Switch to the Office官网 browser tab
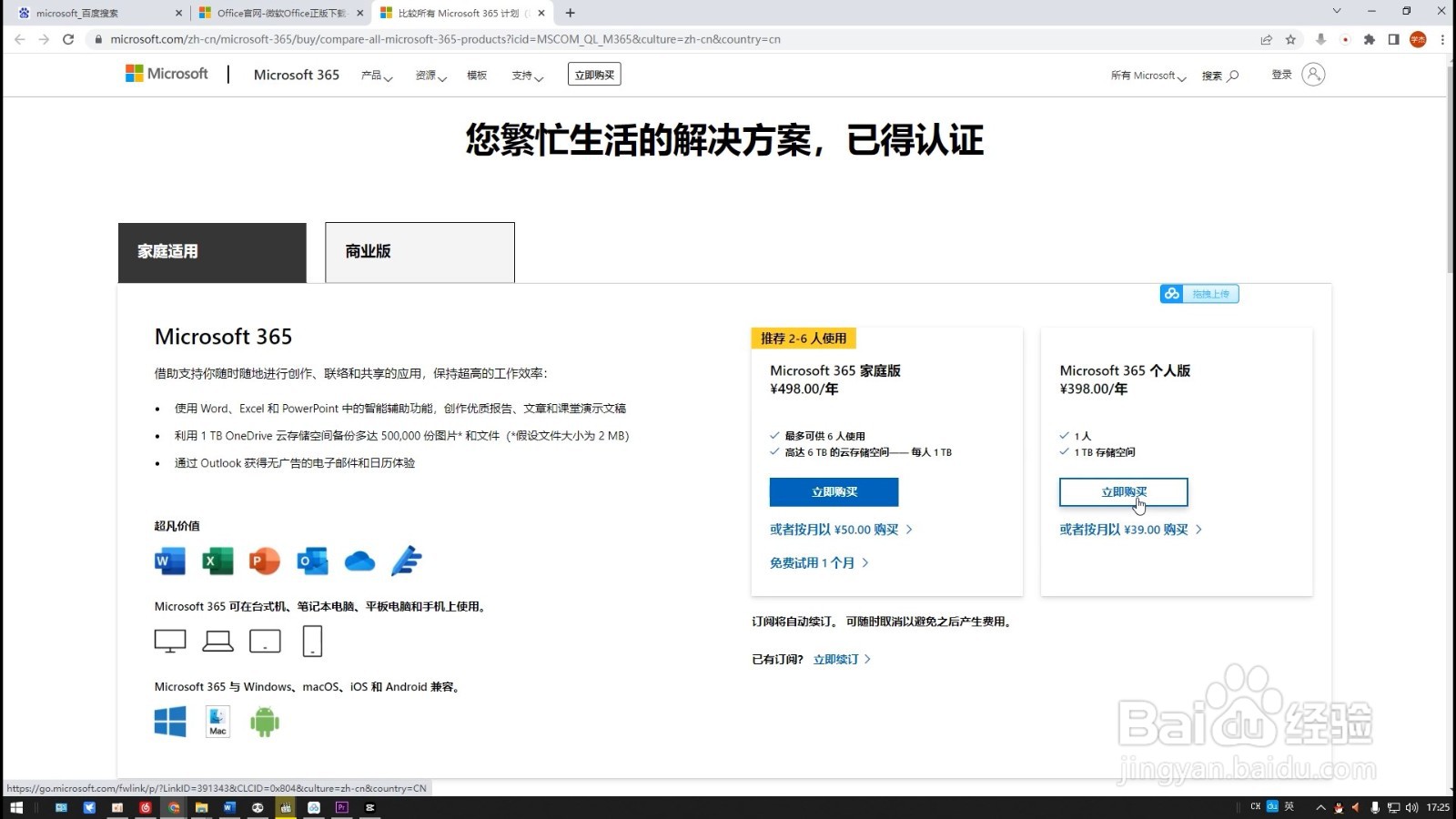Screen dimensions: 1456x819 click(x=280, y=13)
